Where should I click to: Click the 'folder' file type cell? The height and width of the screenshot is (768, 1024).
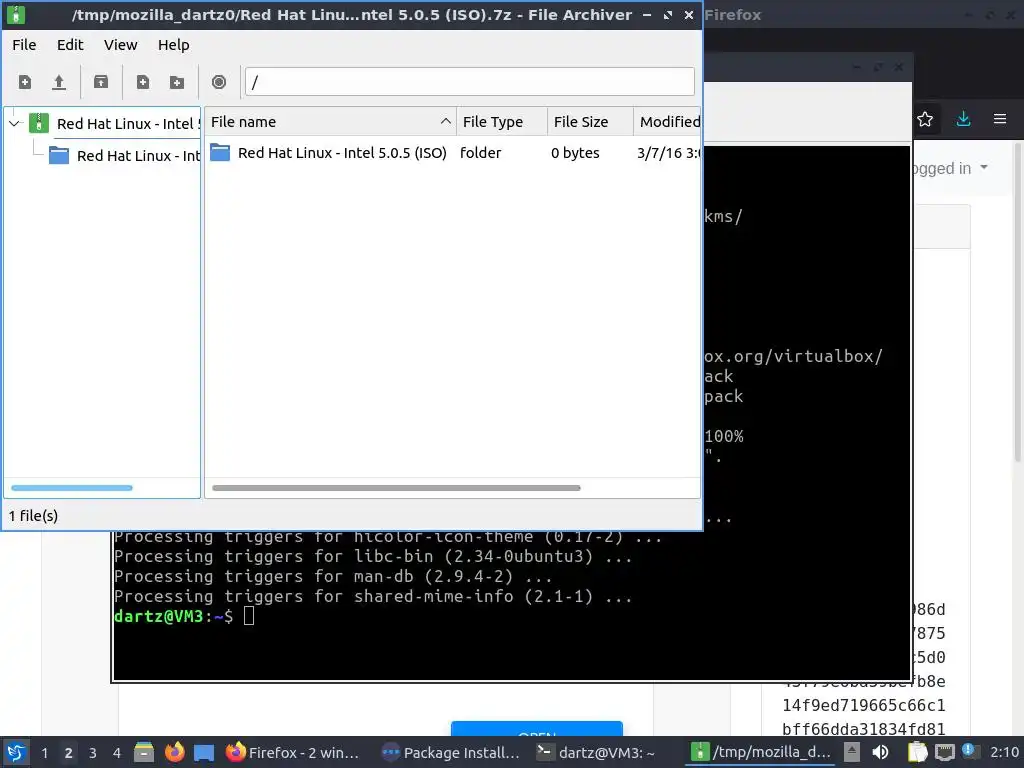point(481,153)
